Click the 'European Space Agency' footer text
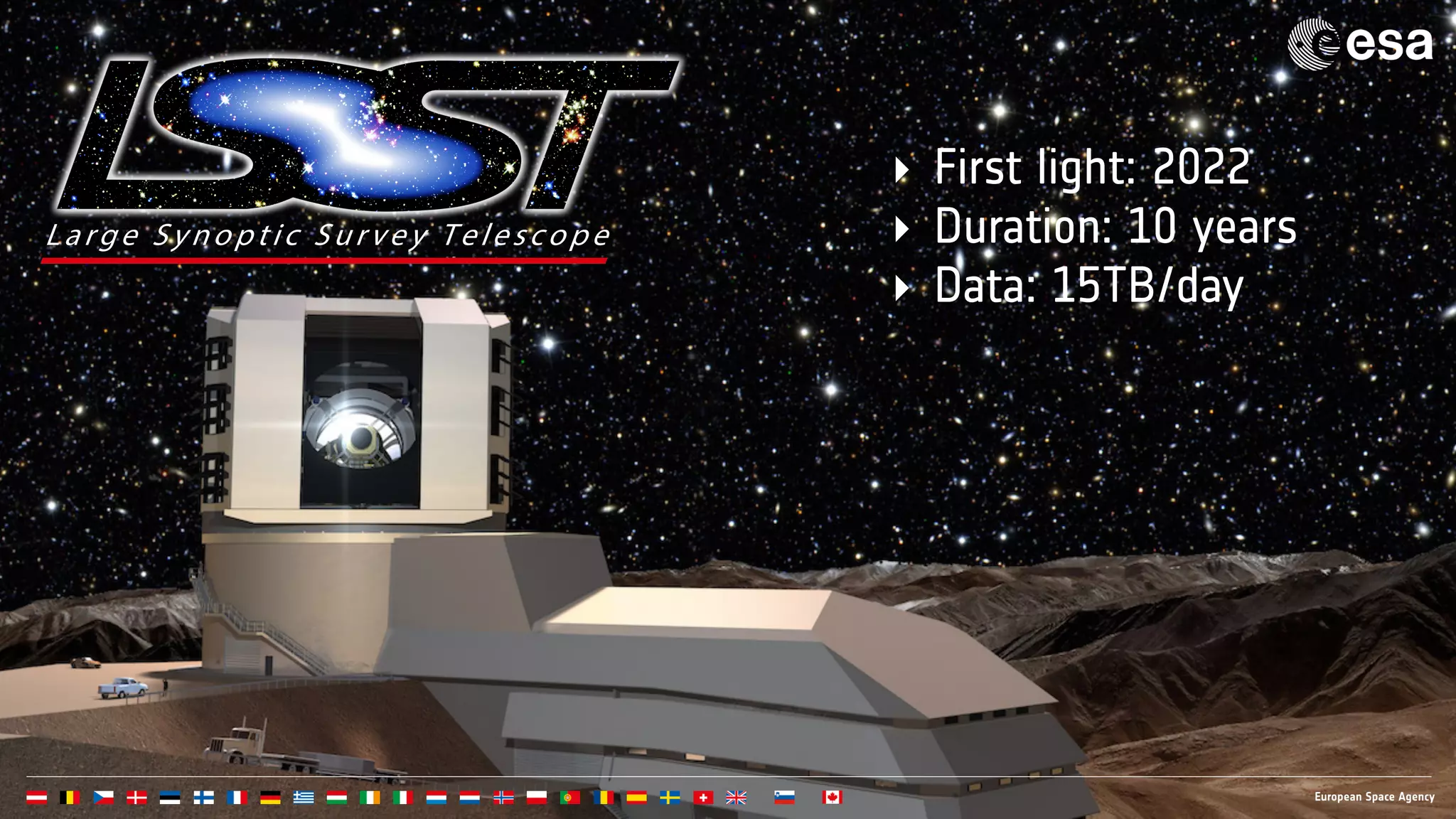 pos(1374,797)
